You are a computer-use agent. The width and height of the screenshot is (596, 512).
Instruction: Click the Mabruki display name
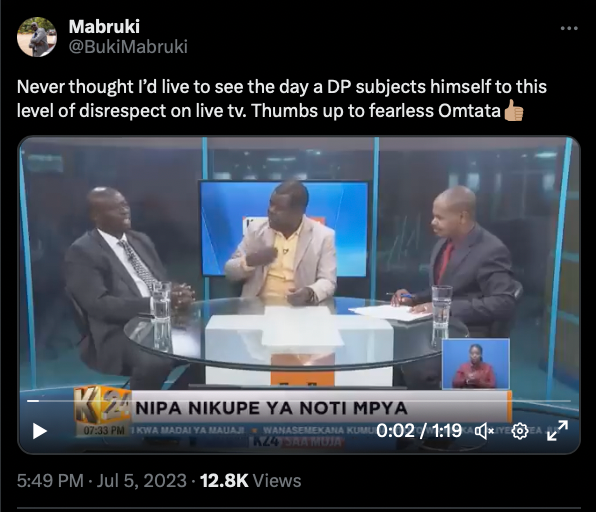[104, 27]
